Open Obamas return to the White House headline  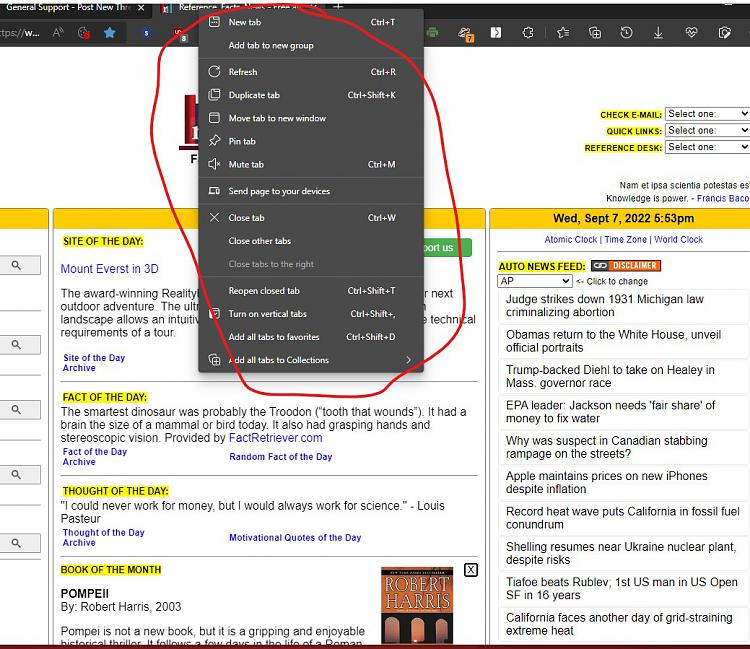click(613, 341)
